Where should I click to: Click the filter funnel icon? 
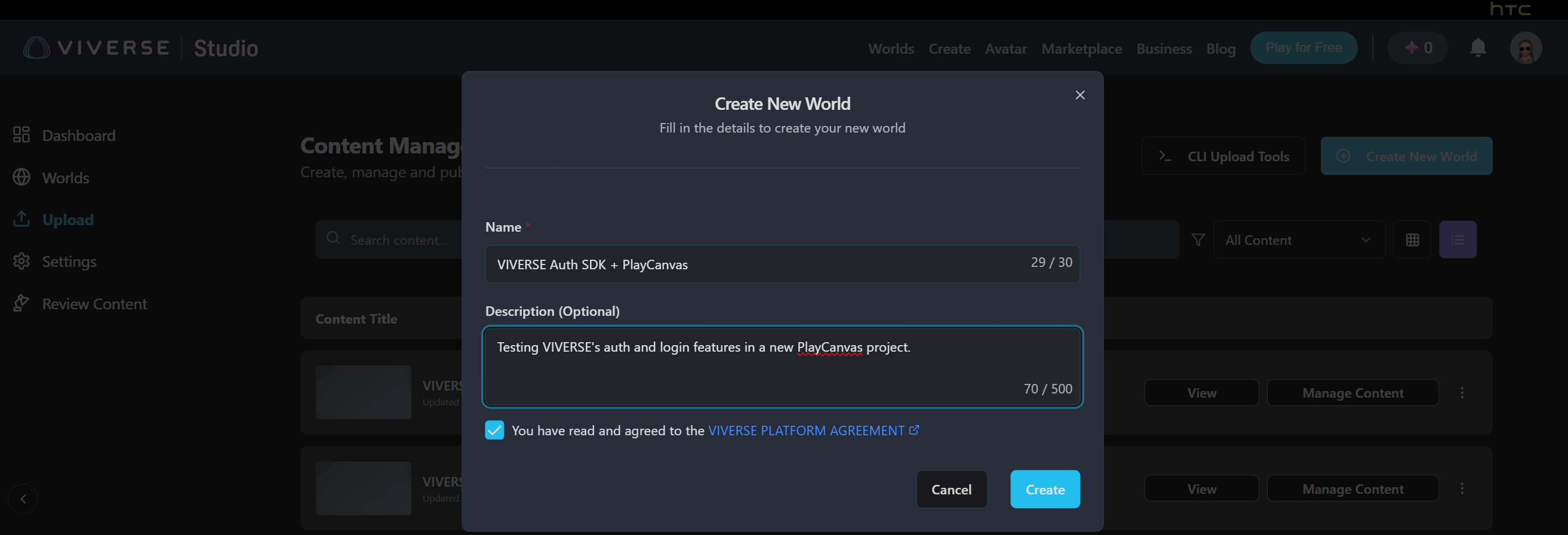coord(1197,240)
